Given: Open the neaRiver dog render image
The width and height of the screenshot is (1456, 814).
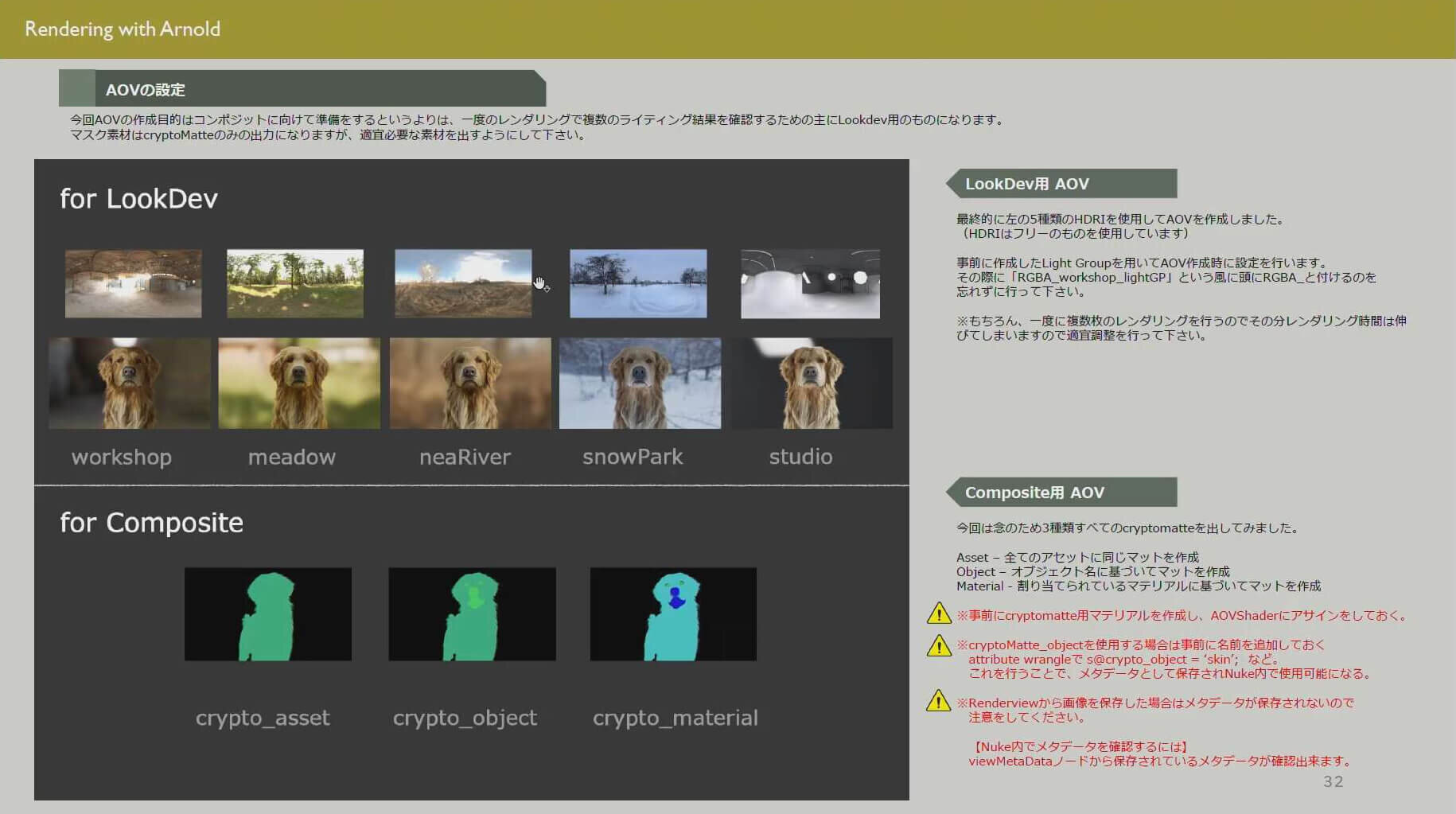Looking at the screenshot, I should click(470, 384).
